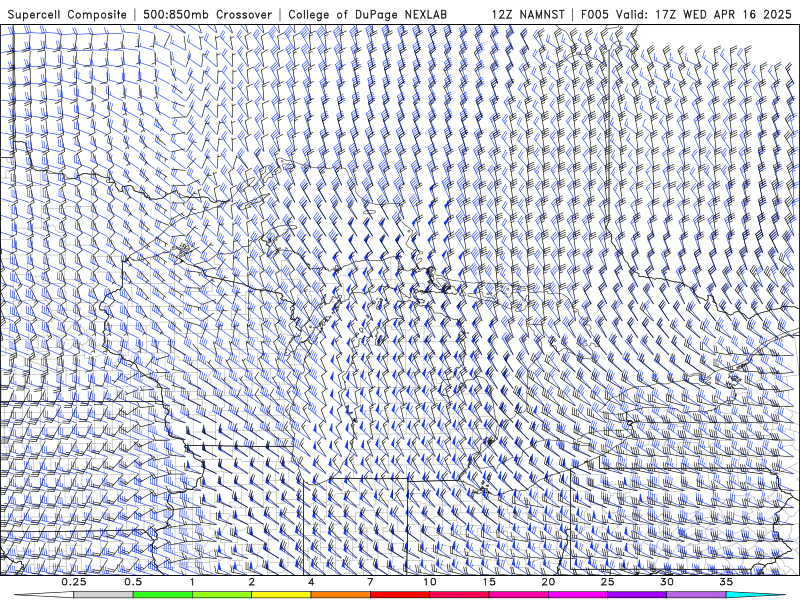Click the crimson 10–15 legend color segment

[459, 595]
